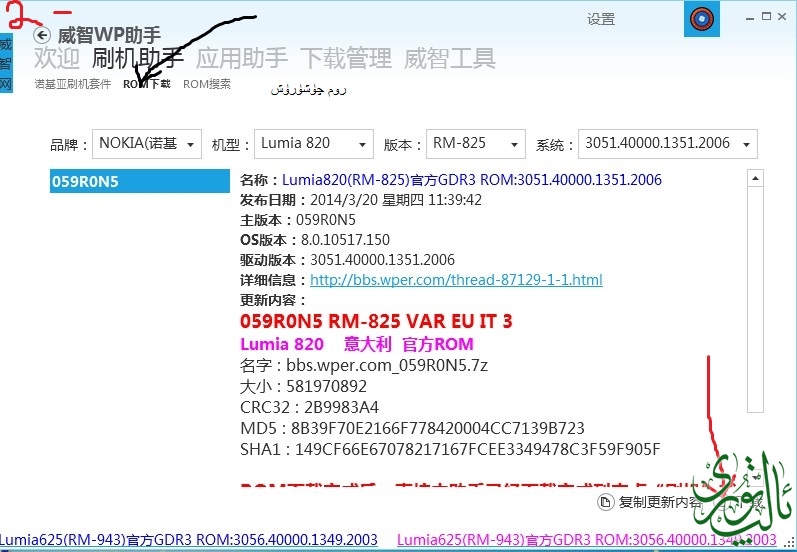Minimize the 威智WP助手 window
The height and width of the screenshot is (552, 797).
pos(750,18)
